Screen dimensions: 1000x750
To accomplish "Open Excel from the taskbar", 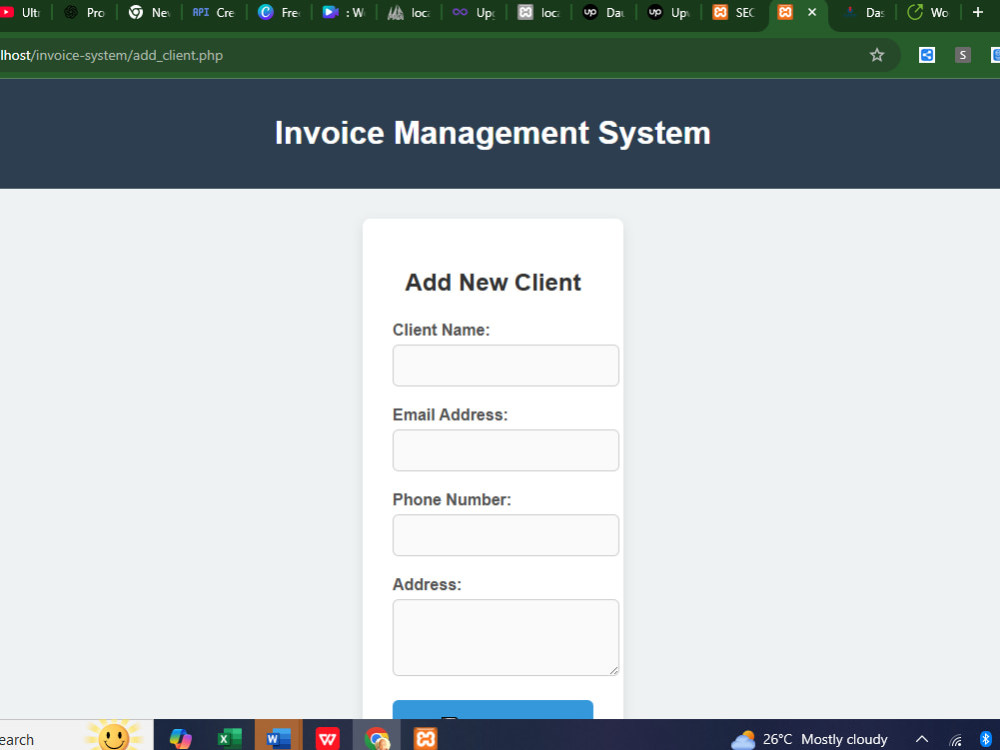I will (230, 739).
